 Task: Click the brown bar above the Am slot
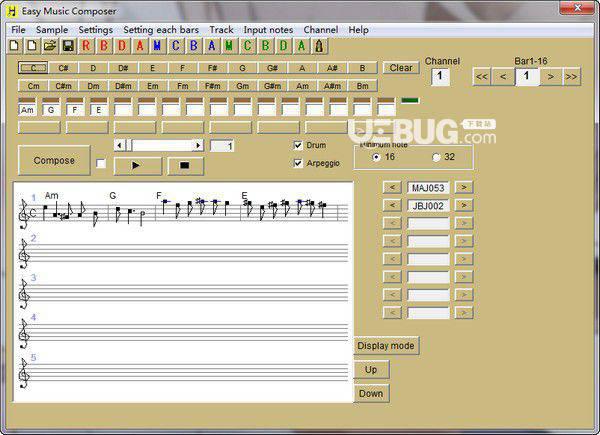[27, 100]
